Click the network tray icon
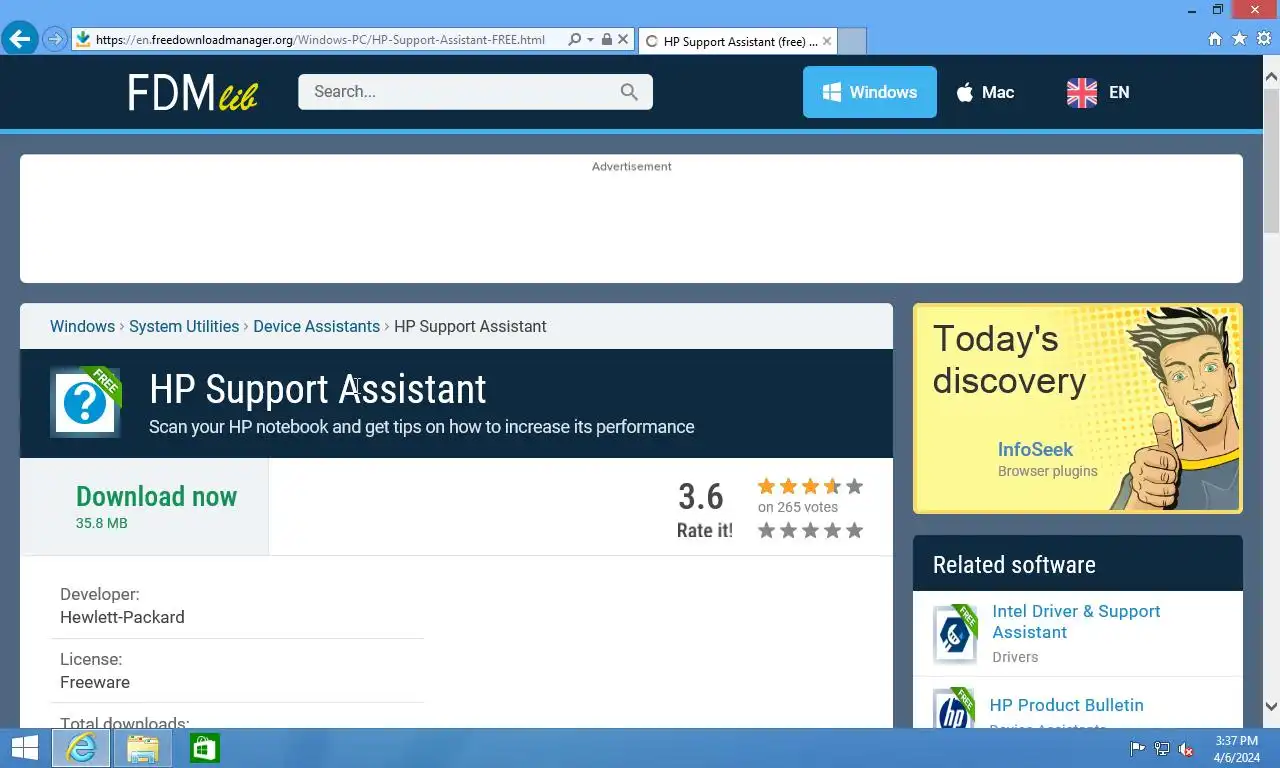 pyautogui.click(x=1162, y=749)
